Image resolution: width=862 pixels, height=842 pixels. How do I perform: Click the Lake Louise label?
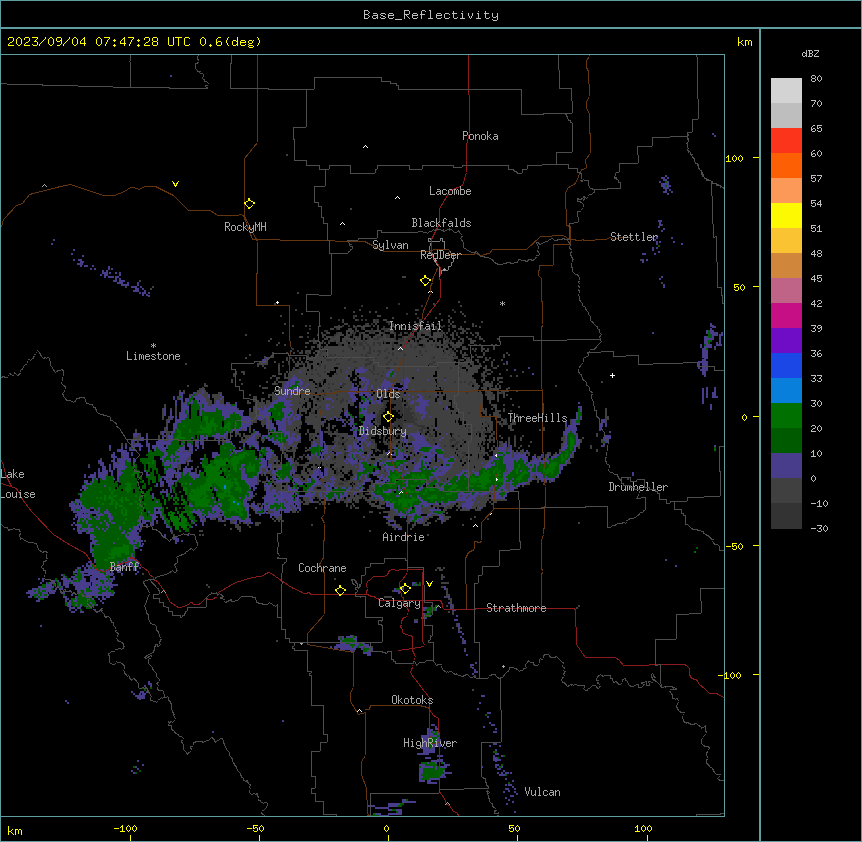coord(16,484)
